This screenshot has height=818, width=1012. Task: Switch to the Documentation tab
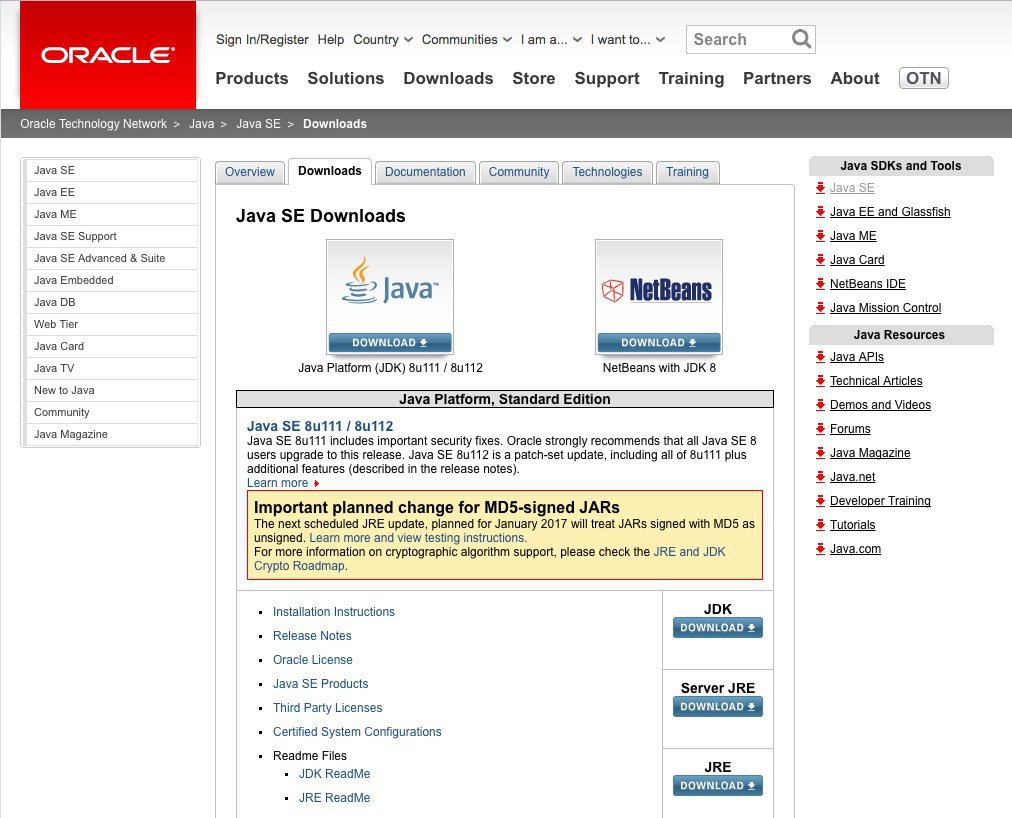point(425,172)
